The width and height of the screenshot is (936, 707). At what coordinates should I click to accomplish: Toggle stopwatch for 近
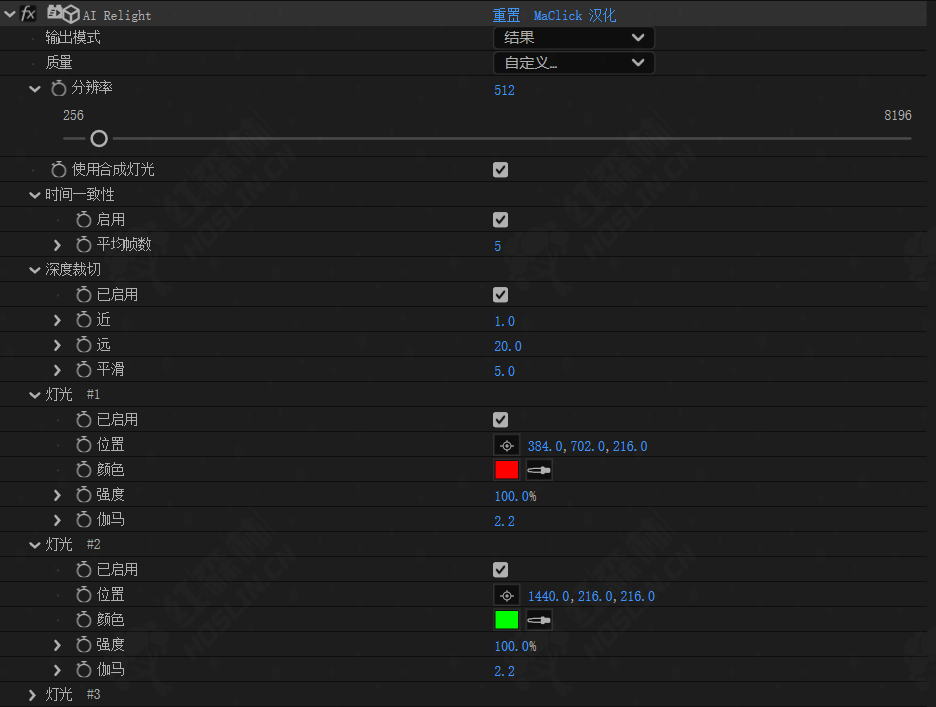84,319
